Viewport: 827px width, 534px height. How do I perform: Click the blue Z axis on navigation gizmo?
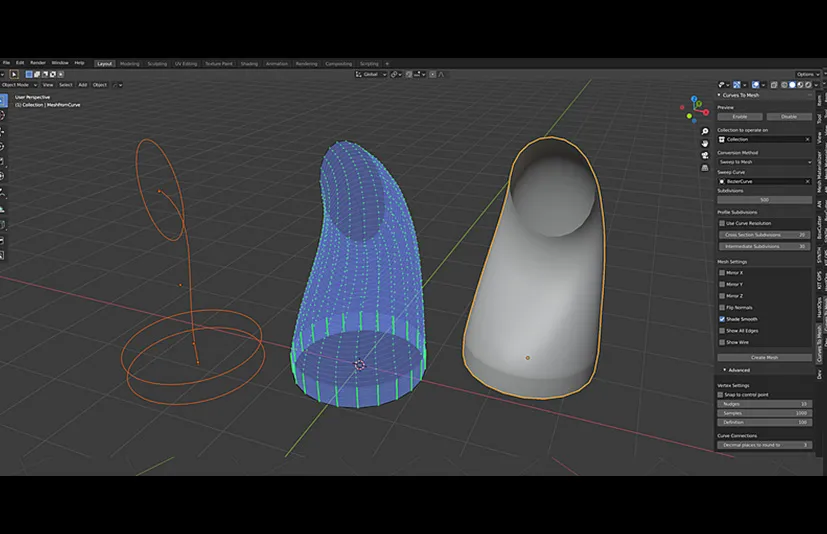(x=694, y=99)
